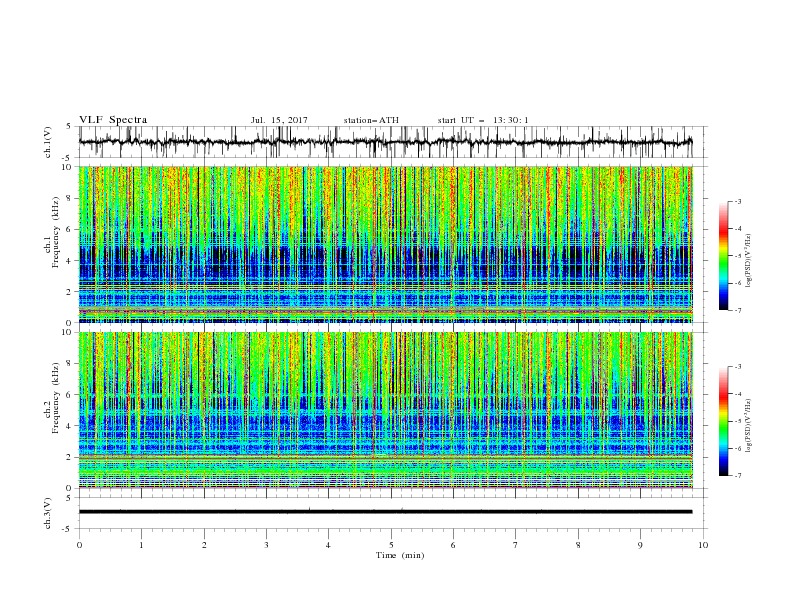Click the lower colorbar "-5" value
The width and height of the screenshot is (792, 612).
pos(738,421)
